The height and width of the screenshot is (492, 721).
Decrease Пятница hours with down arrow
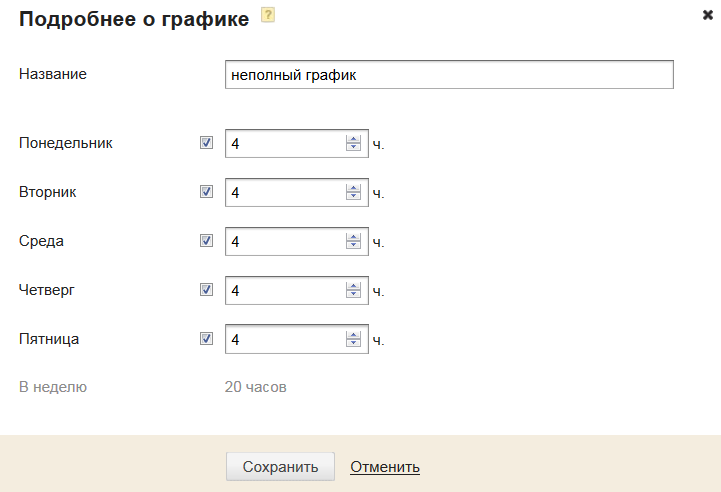coord(352,344)
